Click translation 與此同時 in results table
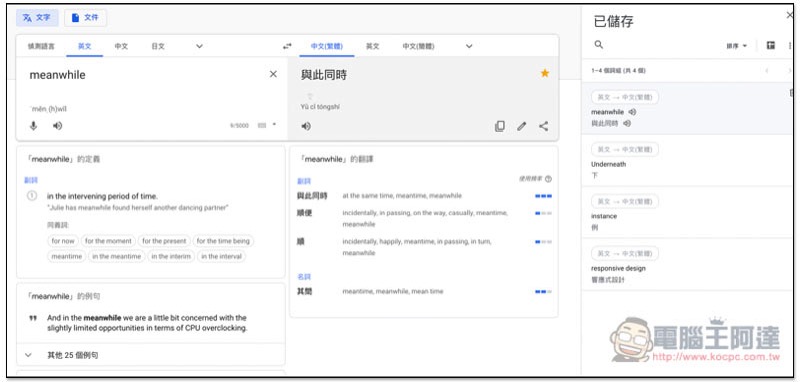This screenshot has width=800, height=382. [312, 195]
